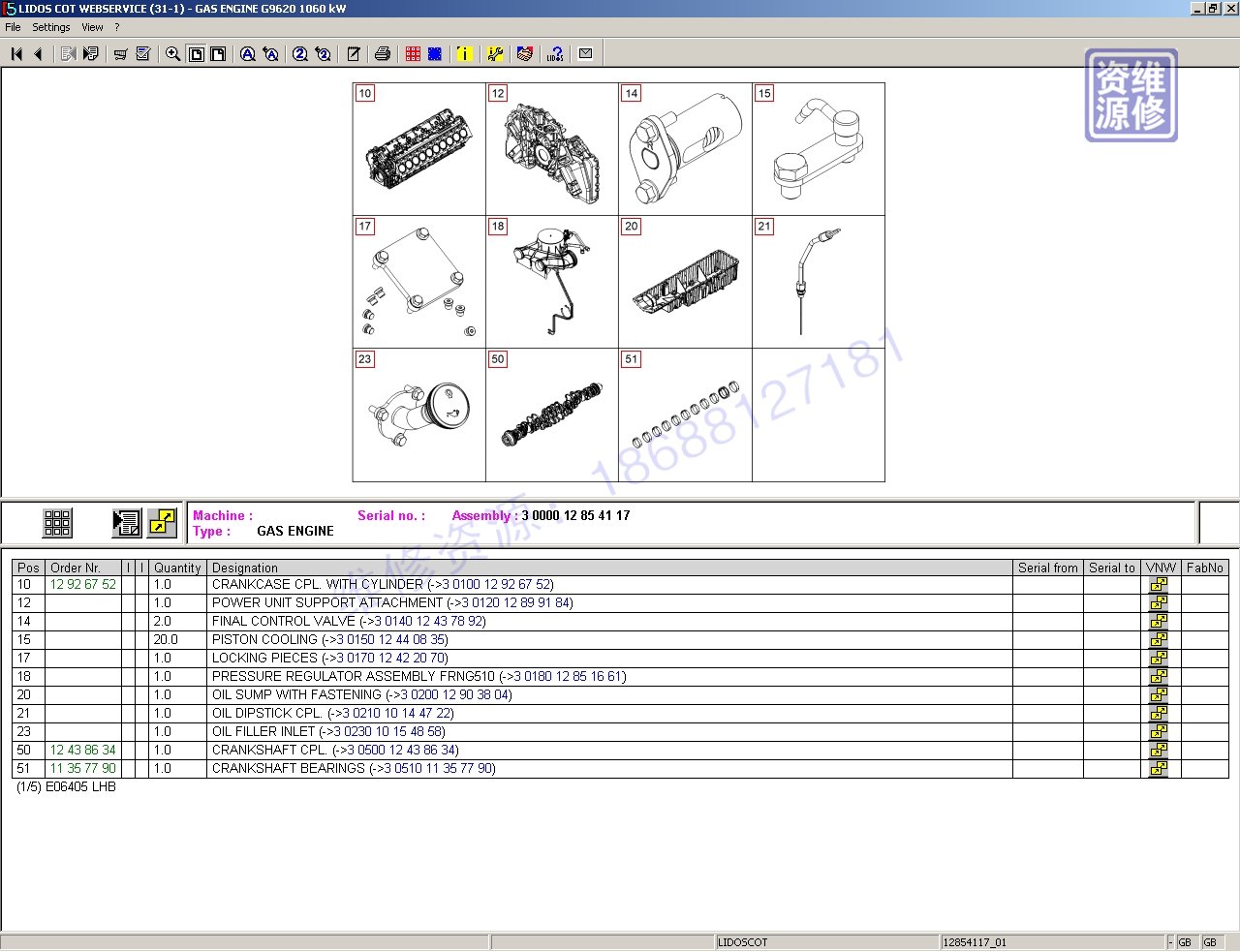
Task: Click the parts list icon in info bar
Action: (x=127, y=523)
